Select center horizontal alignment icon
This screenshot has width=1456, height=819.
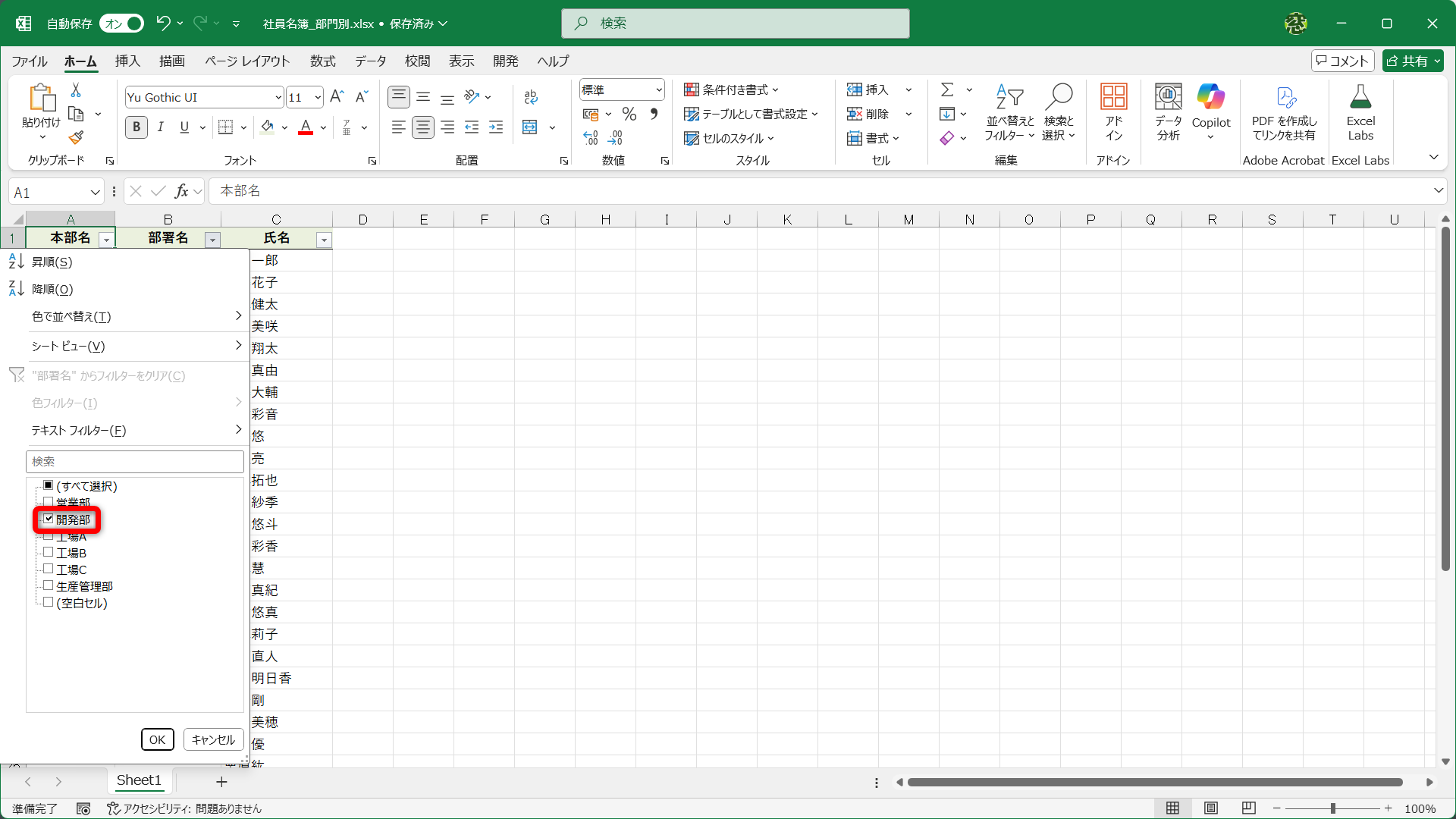[x=423, y=127]
